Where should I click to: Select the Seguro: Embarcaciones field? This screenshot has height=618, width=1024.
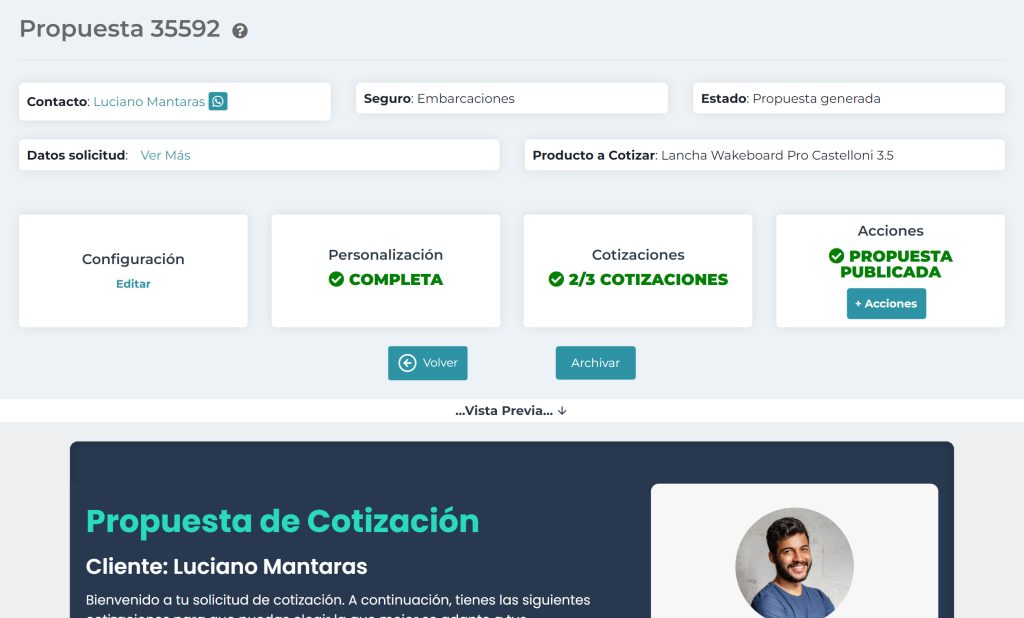pos(510,99)
